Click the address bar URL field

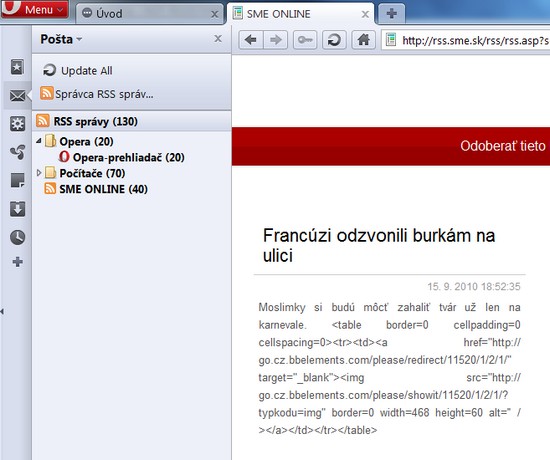[x=466, y=40]
